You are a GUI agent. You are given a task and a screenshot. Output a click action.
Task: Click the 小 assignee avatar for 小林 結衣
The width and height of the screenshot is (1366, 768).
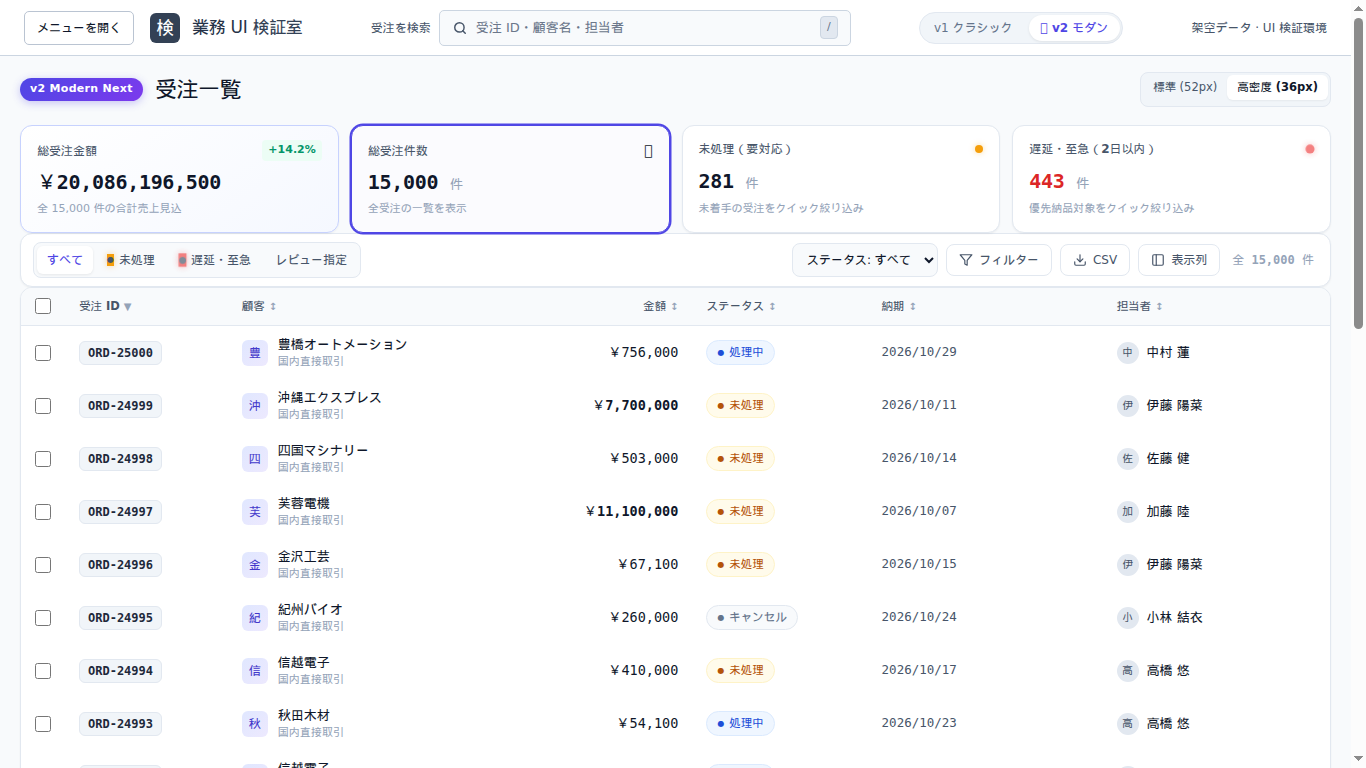[1128, 618]
